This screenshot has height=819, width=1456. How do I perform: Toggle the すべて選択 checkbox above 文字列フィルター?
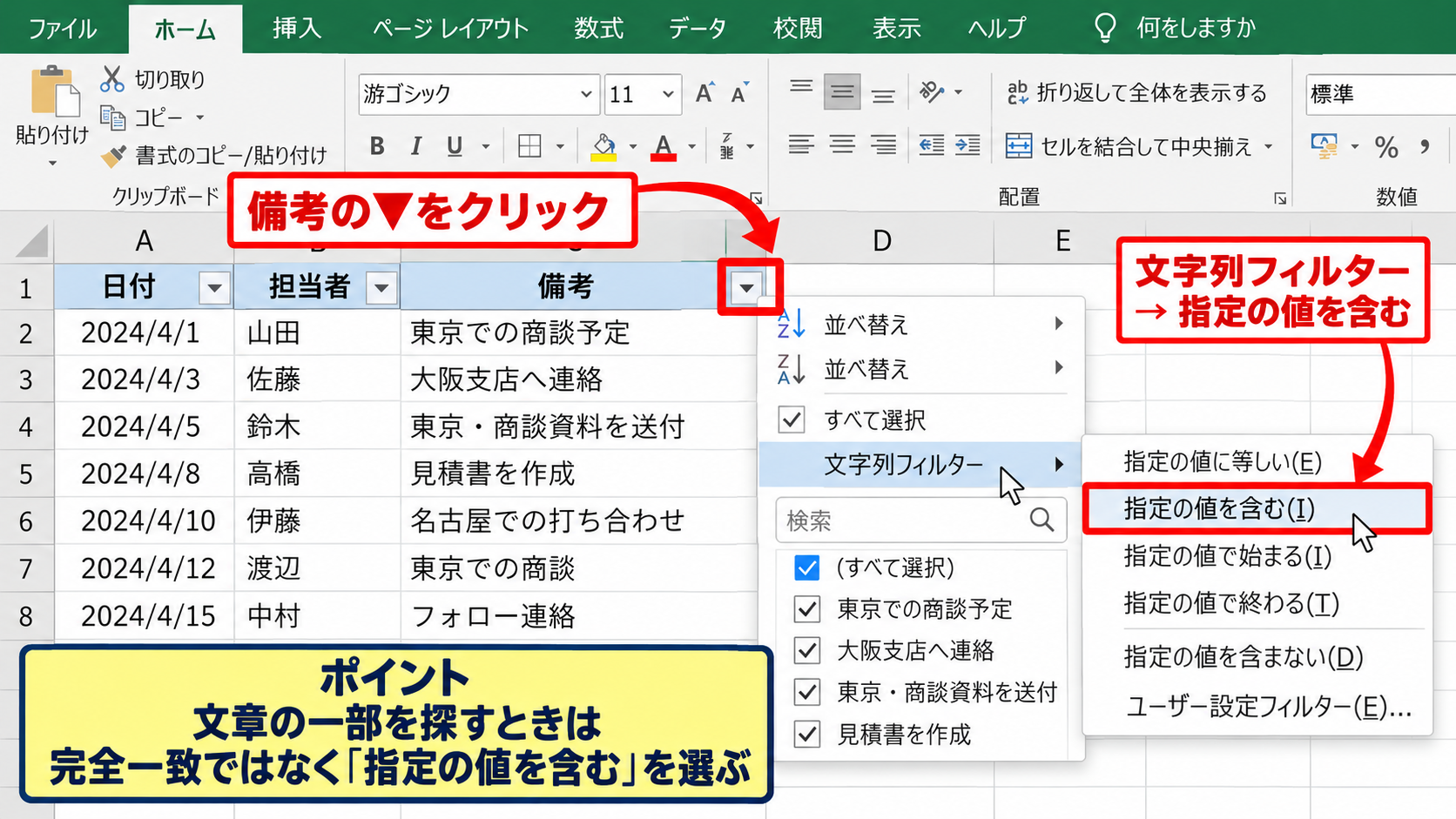(792, 420)
